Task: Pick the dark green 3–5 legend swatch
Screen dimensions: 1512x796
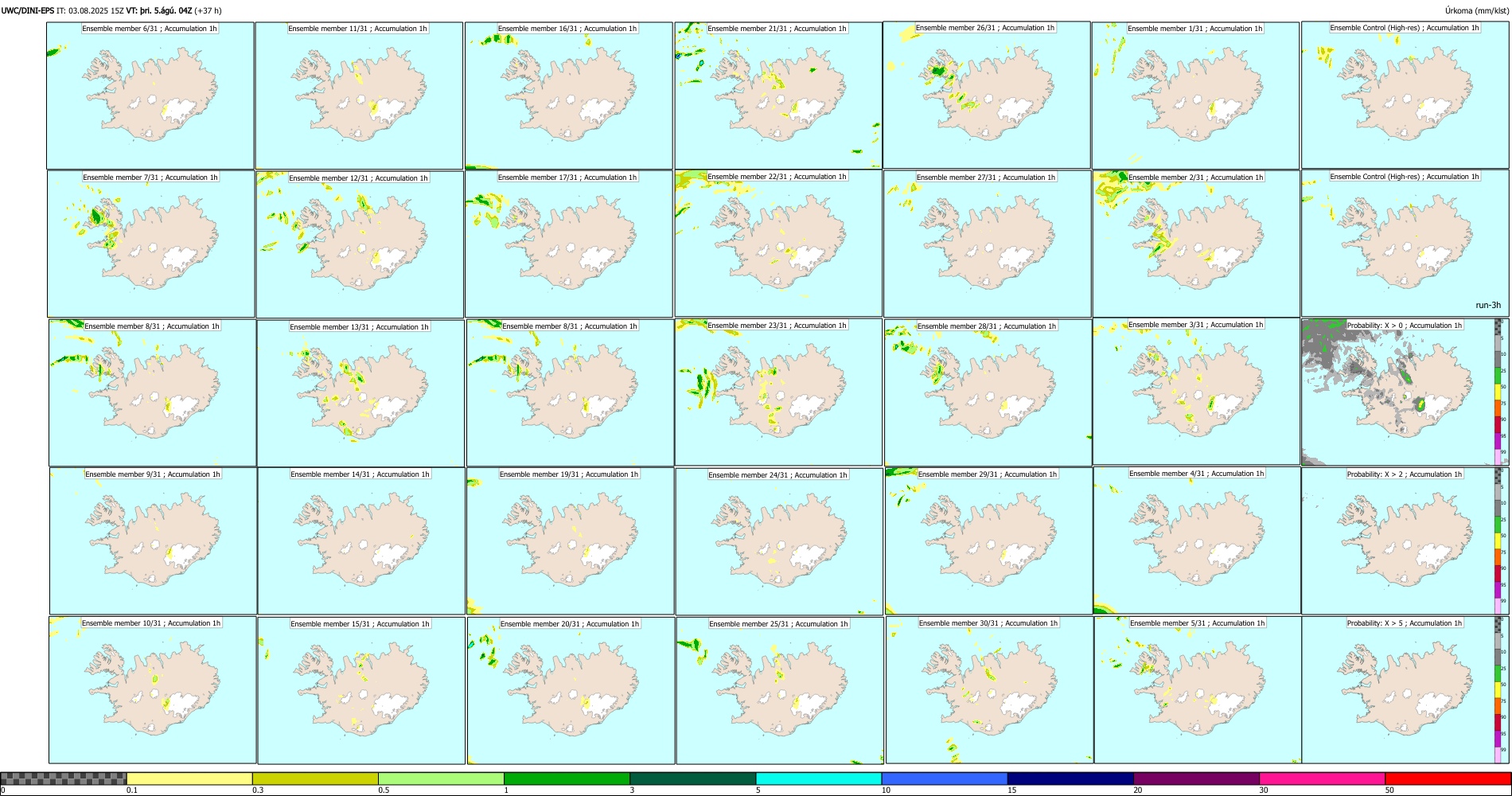Action: point(693,778)
